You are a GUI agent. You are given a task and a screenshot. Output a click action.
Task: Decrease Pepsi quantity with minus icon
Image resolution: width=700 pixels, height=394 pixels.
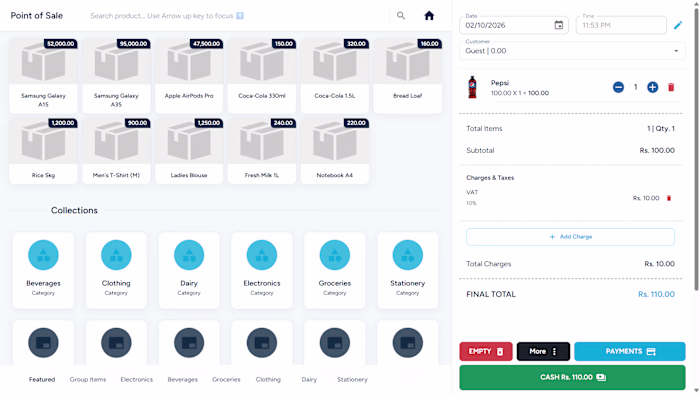coord(618,87)
